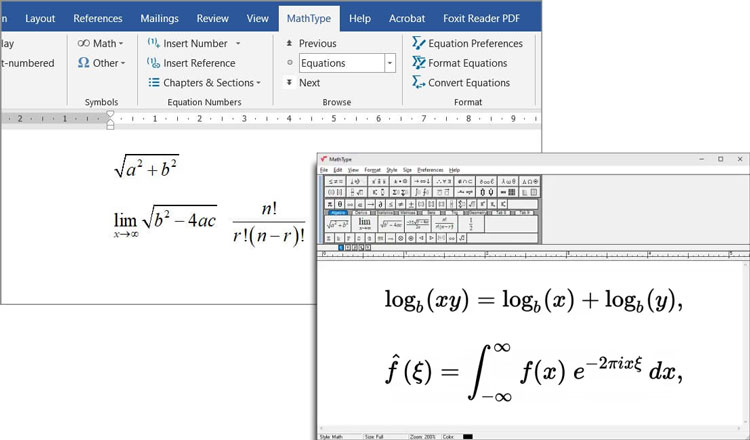Open the Miscellaneous symbols palette (∂ ∞ ℓ)

tap(486, 181)
